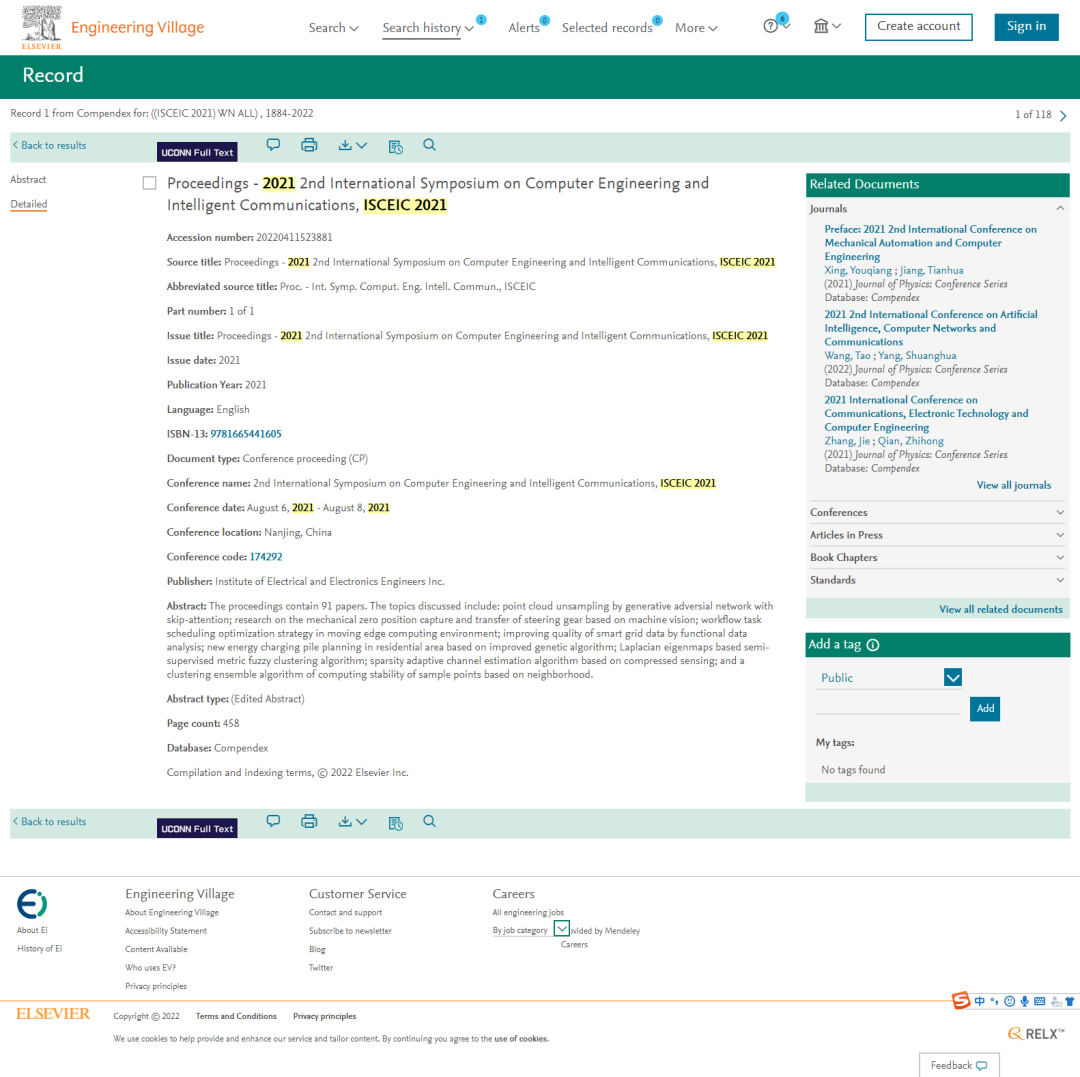Click the print icon in top toolbar
1080x1077 pixels.
pos(309,145)
